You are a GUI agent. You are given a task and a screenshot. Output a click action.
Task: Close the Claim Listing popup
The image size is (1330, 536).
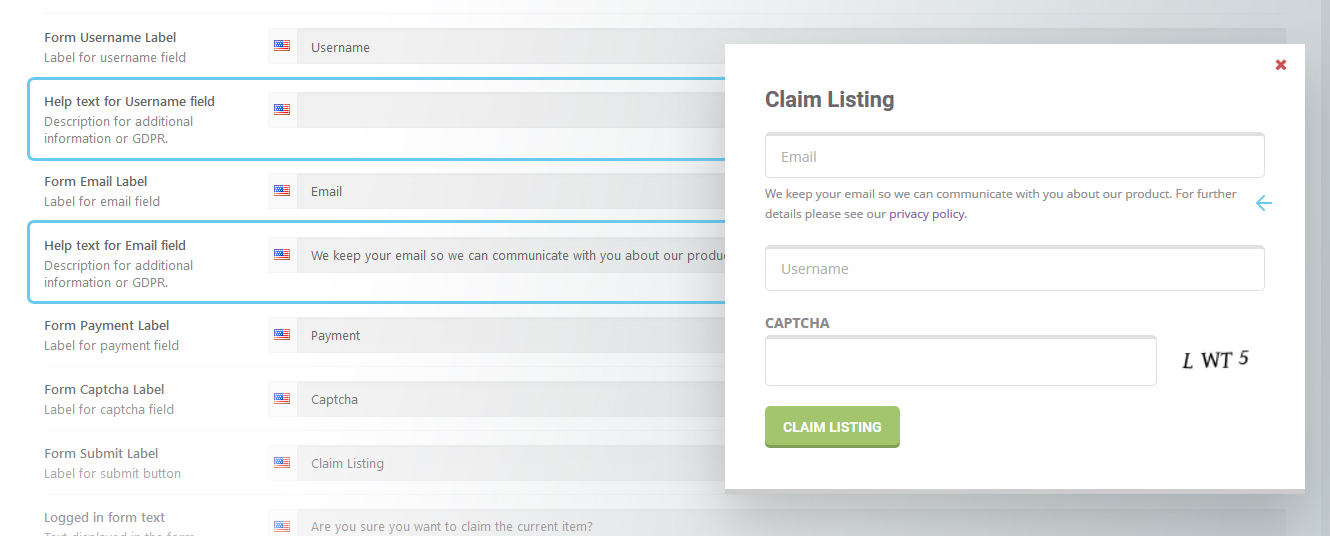coord(1281,65)
